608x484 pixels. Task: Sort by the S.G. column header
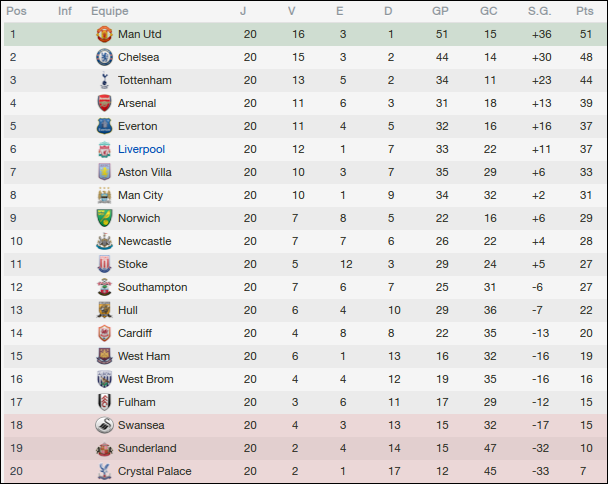point(541,11)
